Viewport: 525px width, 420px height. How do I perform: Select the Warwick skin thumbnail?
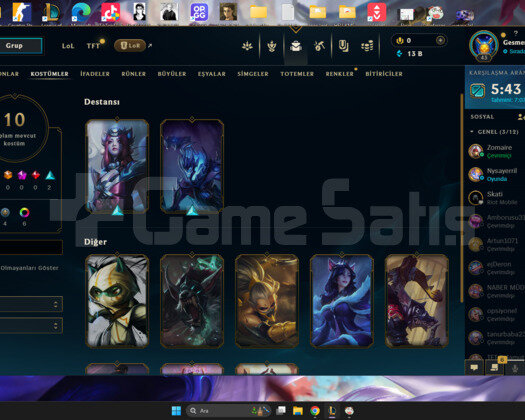pos(192,301)
